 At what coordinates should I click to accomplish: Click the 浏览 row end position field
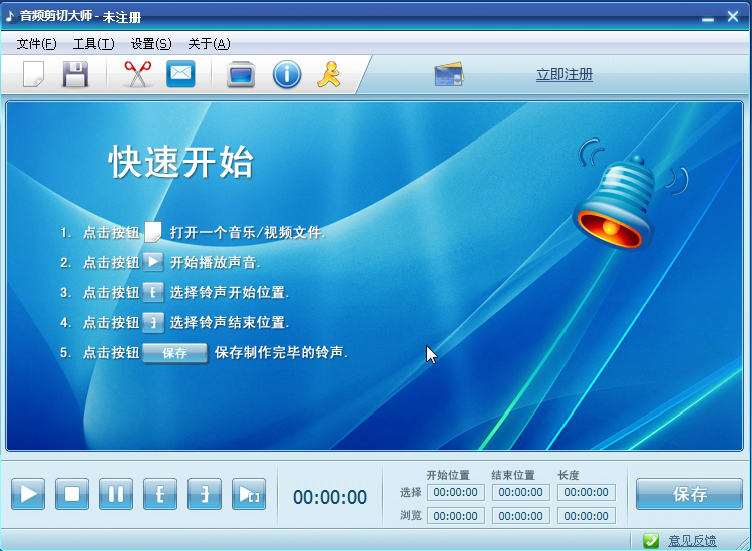click(520, 516)
